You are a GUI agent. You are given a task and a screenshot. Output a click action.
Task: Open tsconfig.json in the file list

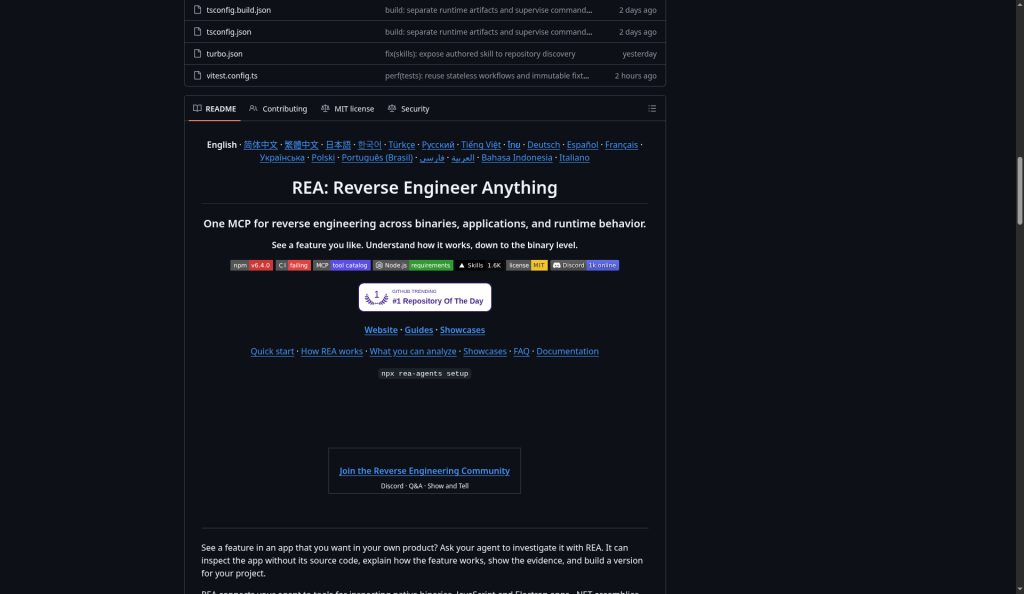click(229, 32)
